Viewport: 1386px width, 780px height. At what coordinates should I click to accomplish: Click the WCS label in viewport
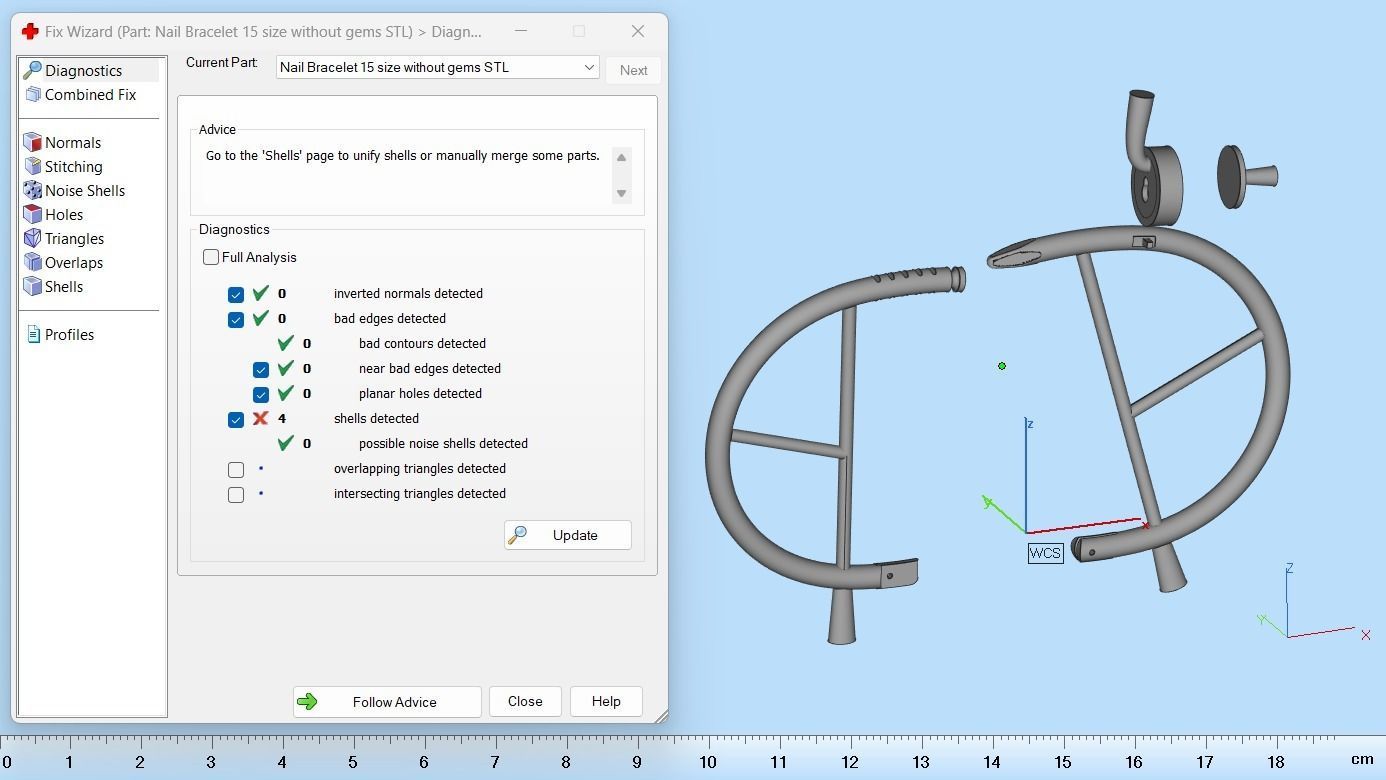coord(1045,553)
